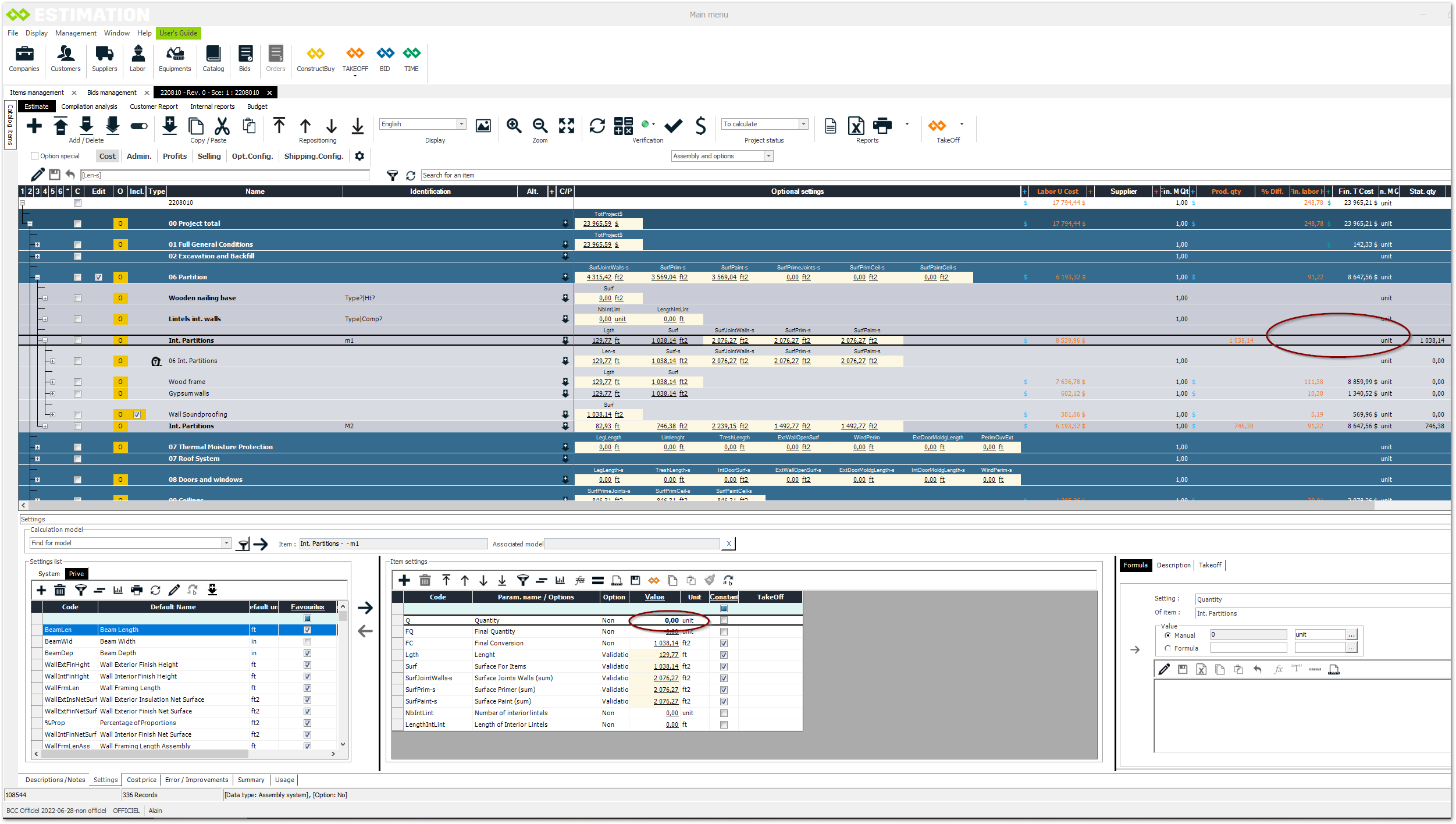
Task: Click the Shipping.Config. button
Action: [314, 156]
